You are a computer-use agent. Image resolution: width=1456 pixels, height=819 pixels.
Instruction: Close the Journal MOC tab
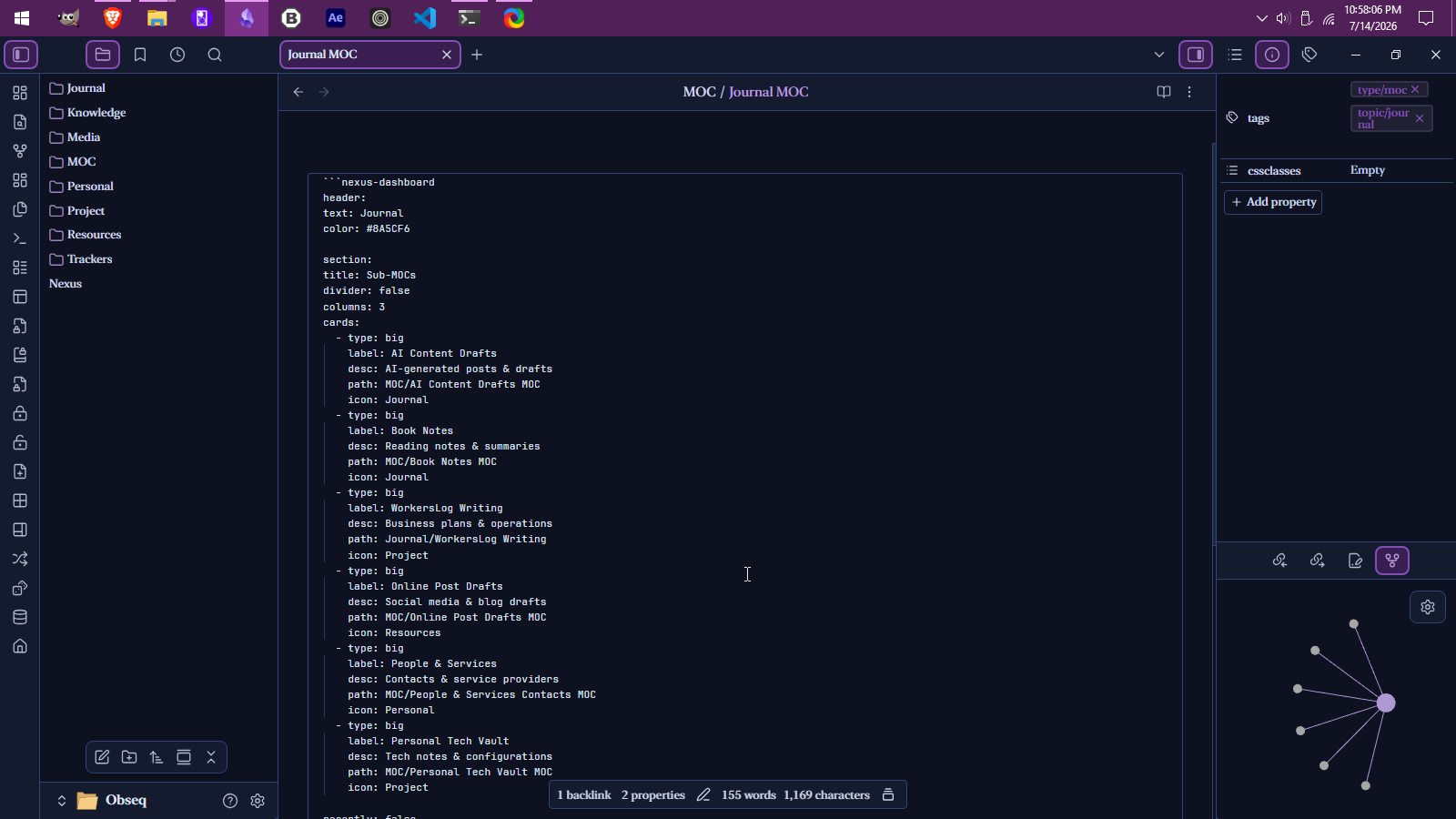(x=447, y=55)
